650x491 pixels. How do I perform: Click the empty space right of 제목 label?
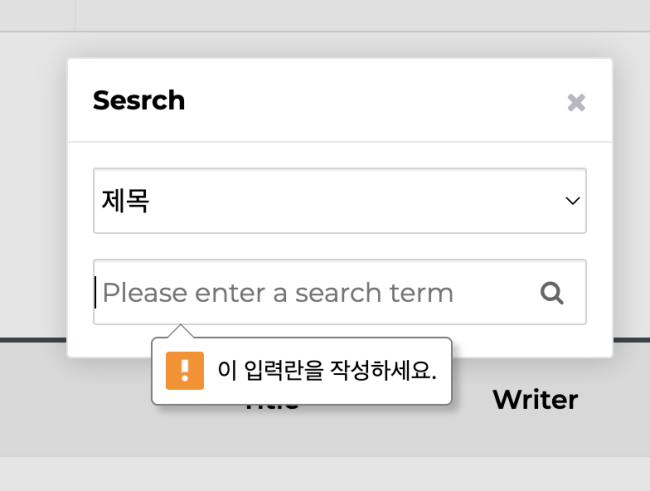pos(352,201)
